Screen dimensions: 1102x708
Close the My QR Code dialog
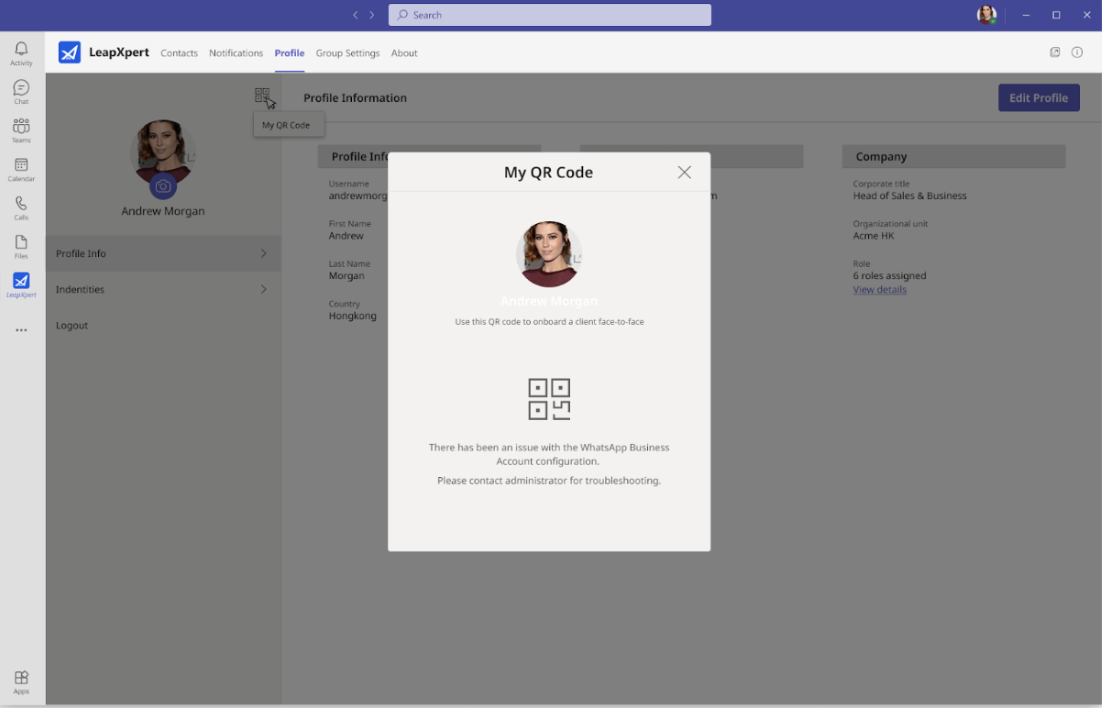click(x=684, y=172)
